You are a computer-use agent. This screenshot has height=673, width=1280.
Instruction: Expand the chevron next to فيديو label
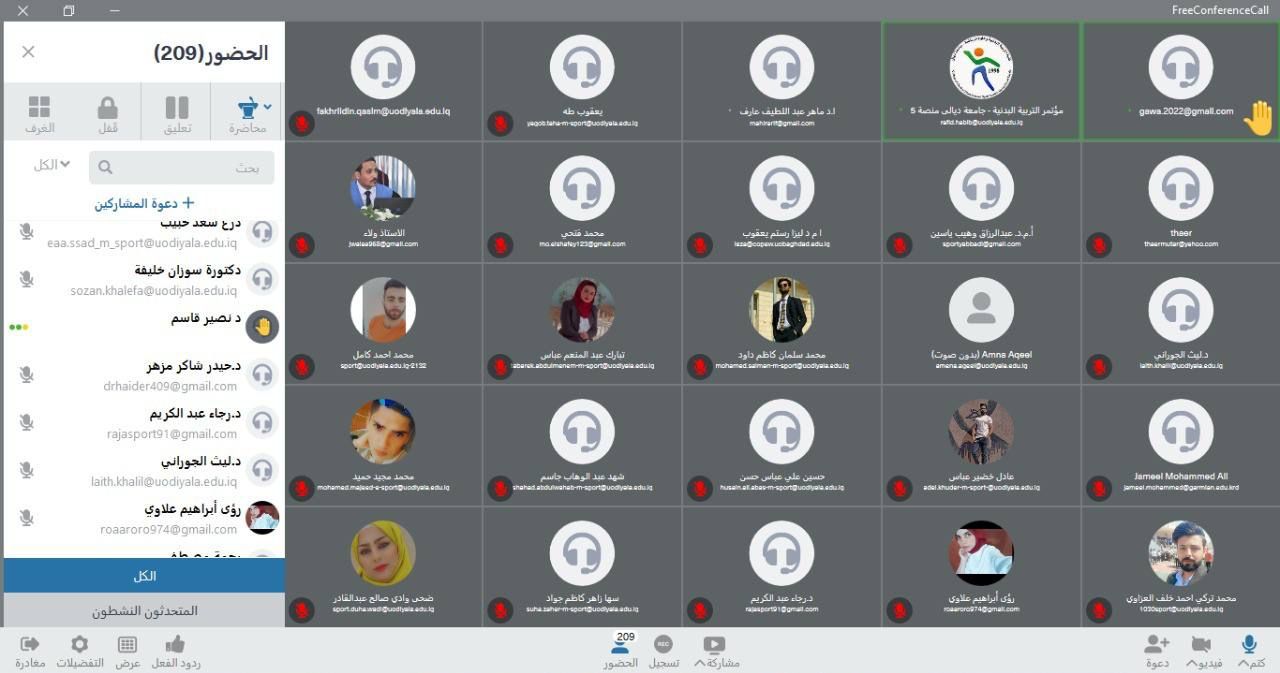point(1190,664)
